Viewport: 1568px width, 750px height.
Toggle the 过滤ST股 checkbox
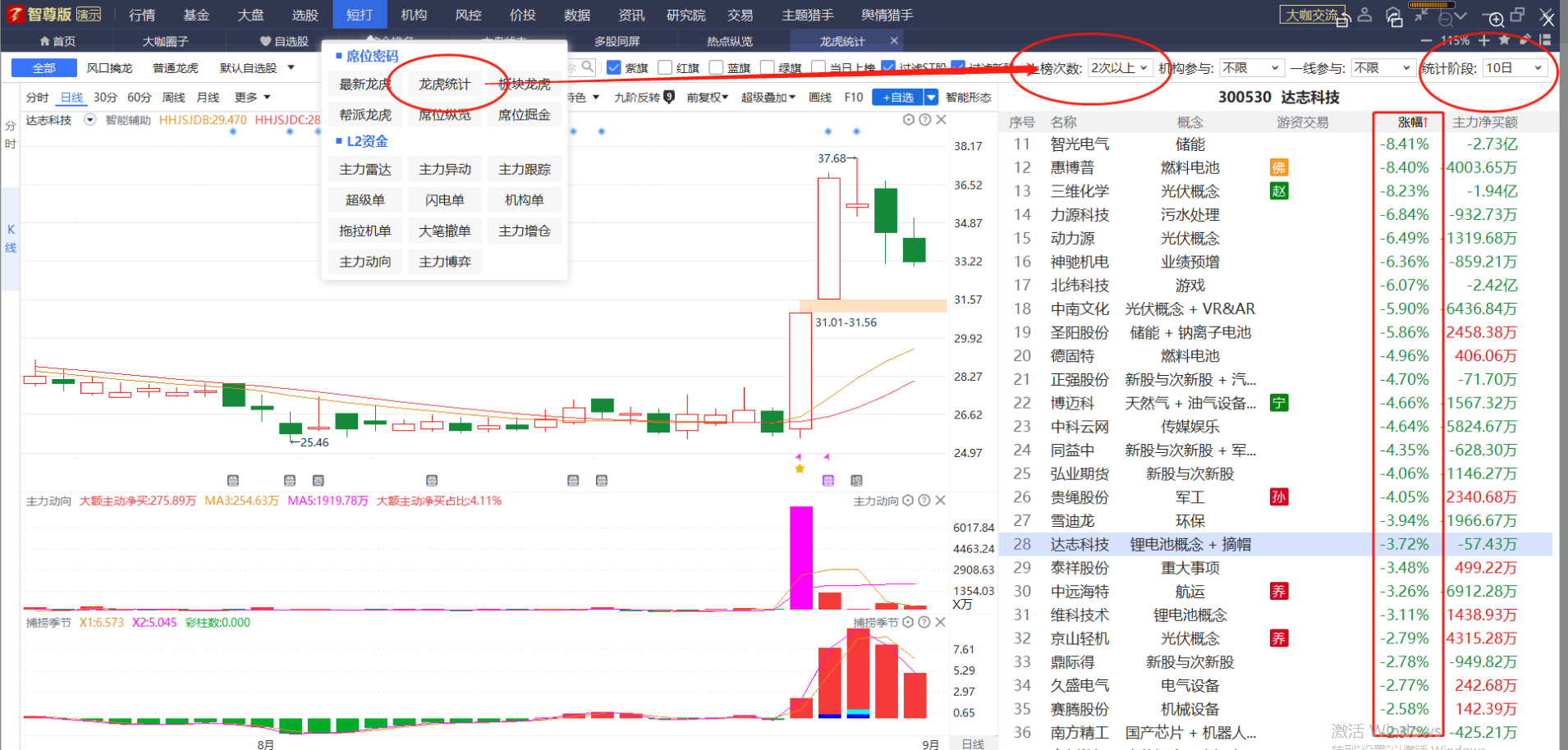(x=888, y=67)
